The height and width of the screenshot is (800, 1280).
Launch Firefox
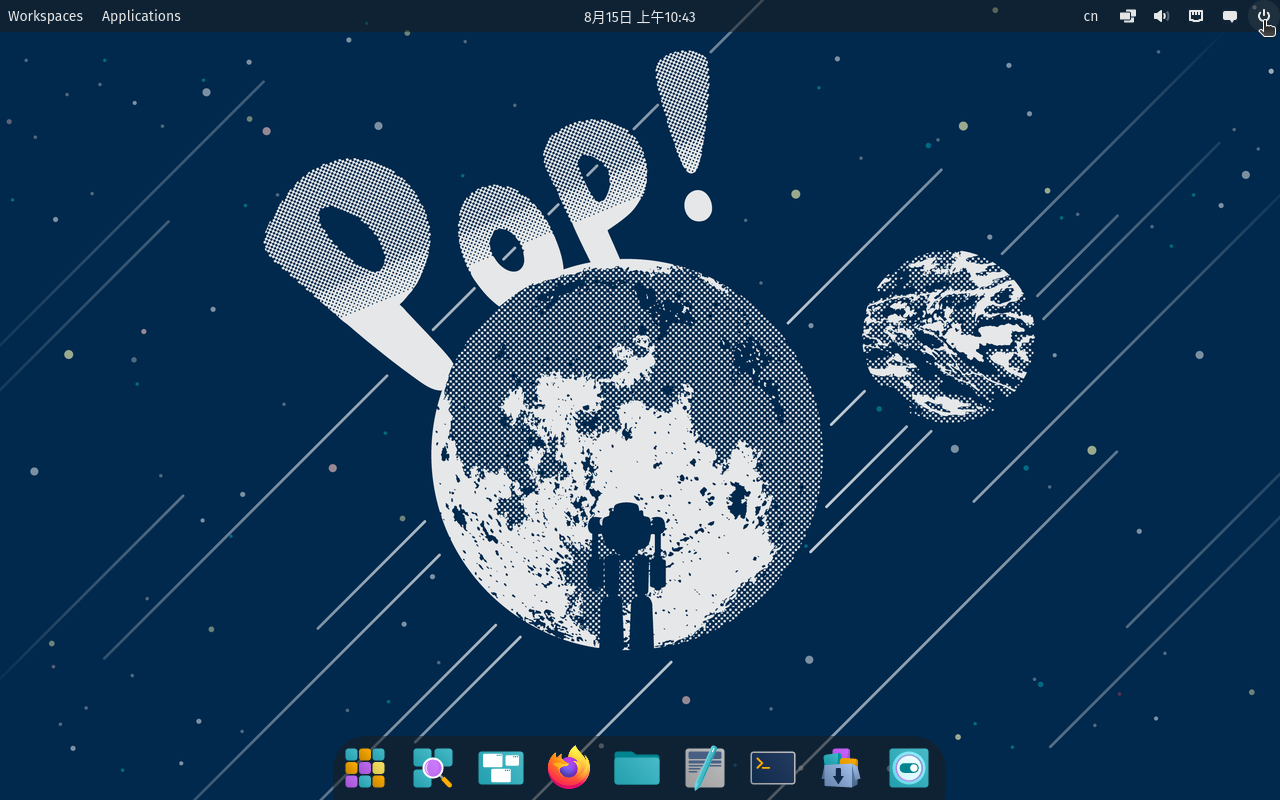click(x=568, y=767)
